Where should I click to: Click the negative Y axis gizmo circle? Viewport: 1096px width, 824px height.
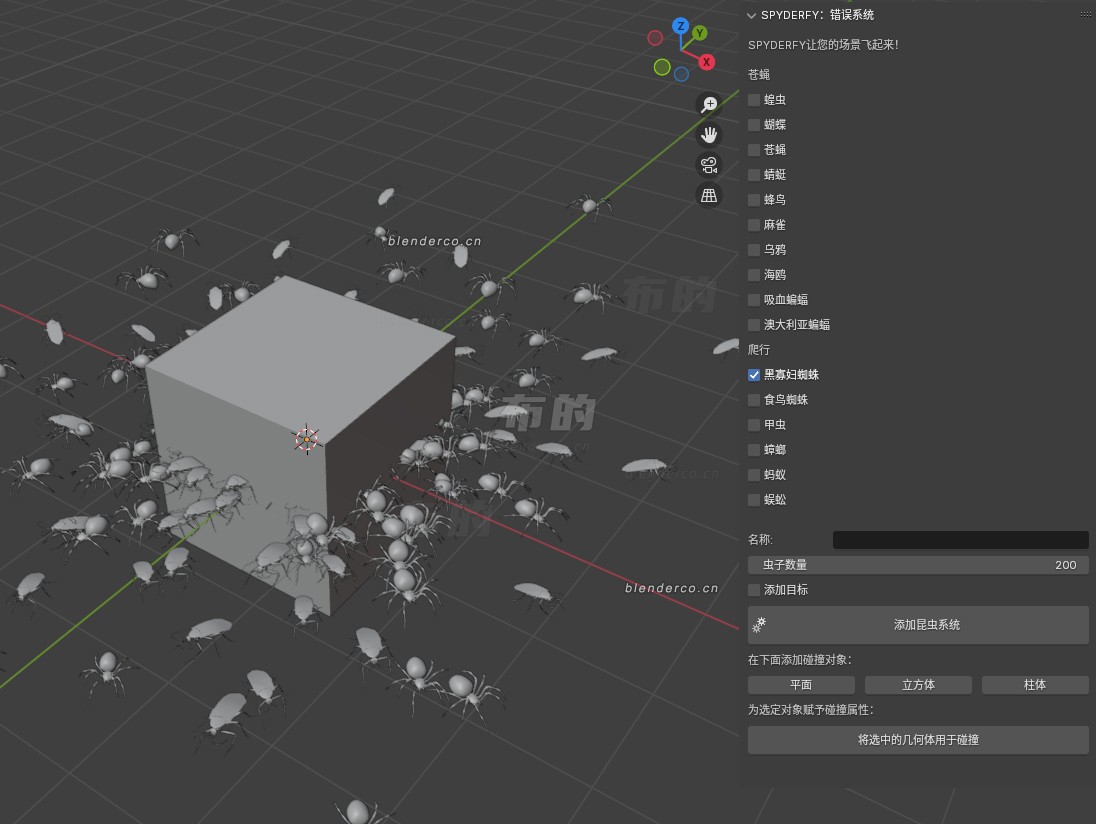pyautogui.click(x=662, y=67)
